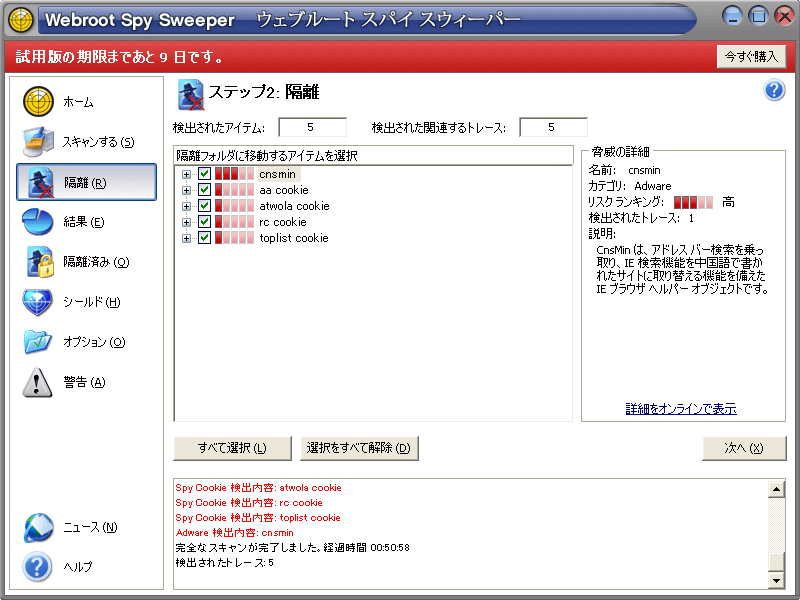The image size is (800, 600).
Task: Click the log scrollbar thumb
Action: [776, 562]
